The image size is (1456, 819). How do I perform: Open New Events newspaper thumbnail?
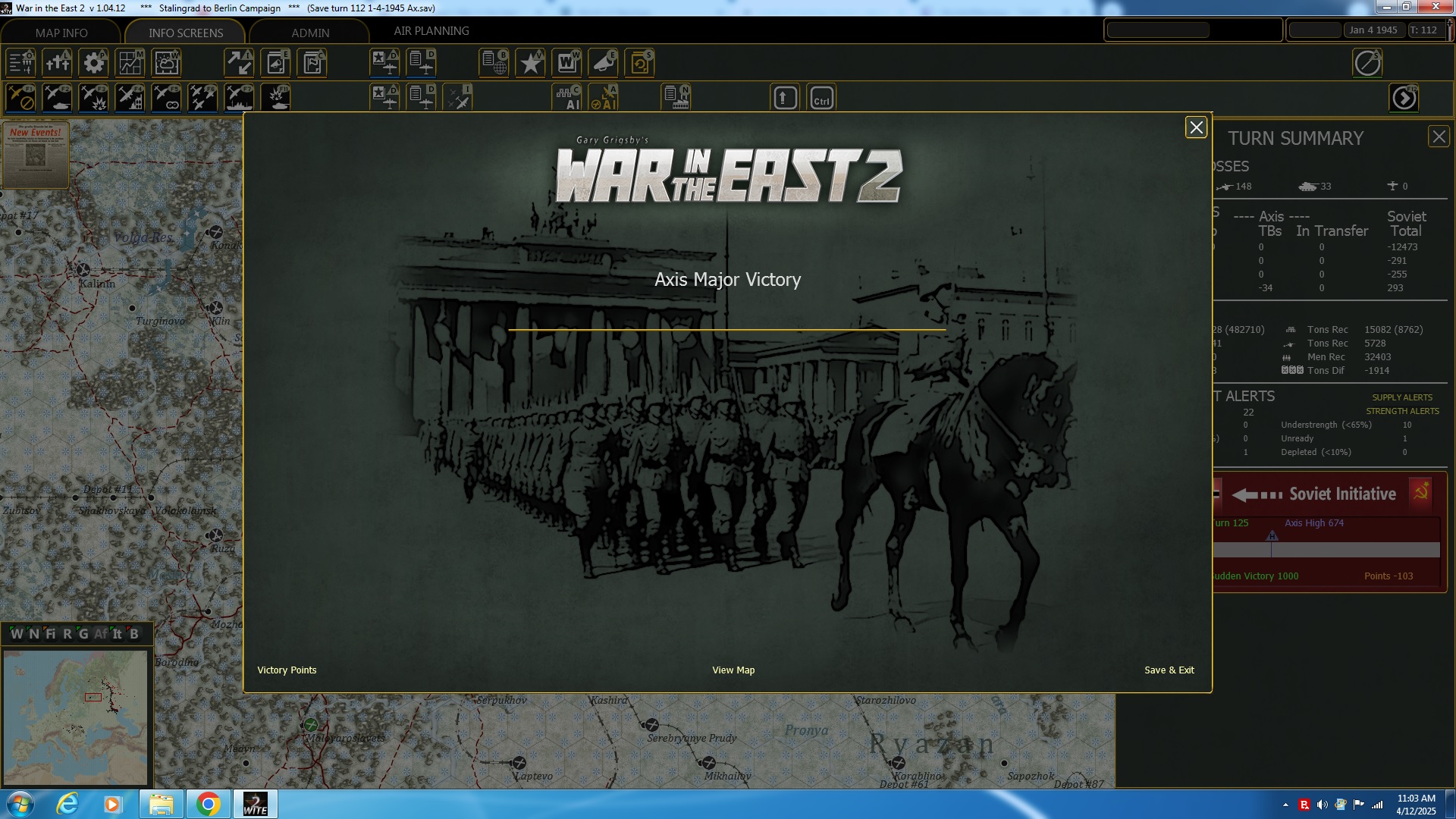[36, 154]
